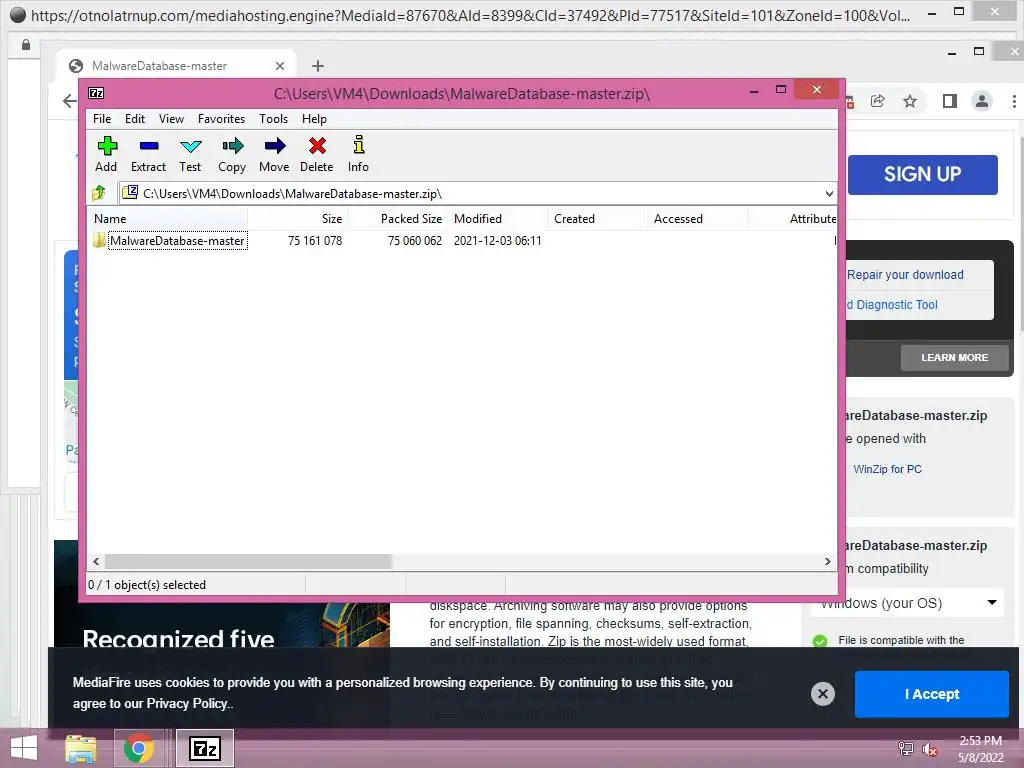Viewport: 1024px width, 768px height.
Task: Click the MalwareDatabase-master folder icon
Action: (99, 240)
